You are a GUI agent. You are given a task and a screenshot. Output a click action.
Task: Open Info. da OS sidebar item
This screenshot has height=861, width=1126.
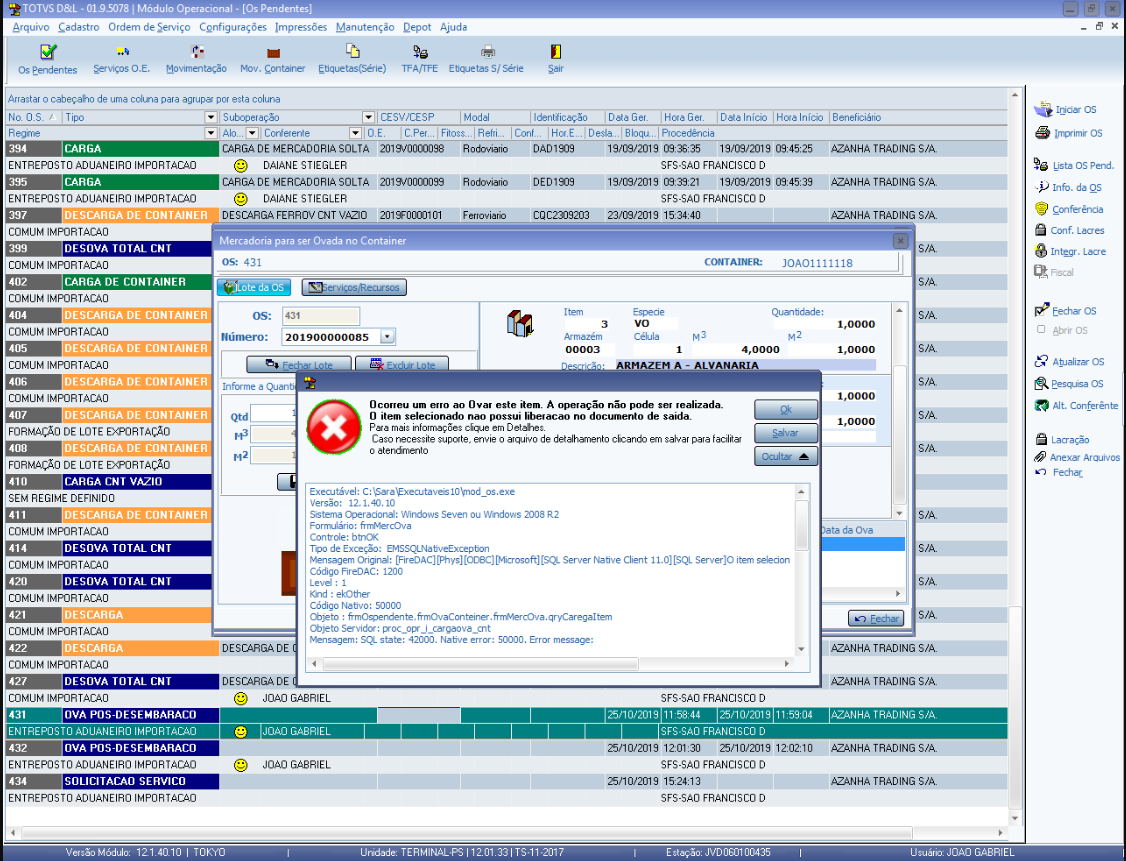[1068, 187]
